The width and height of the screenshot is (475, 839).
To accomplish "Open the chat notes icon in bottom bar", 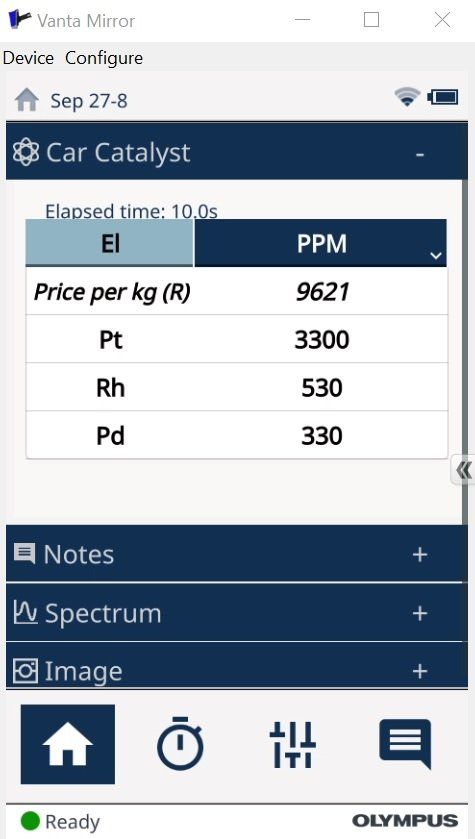I will (x=405, y=744).
